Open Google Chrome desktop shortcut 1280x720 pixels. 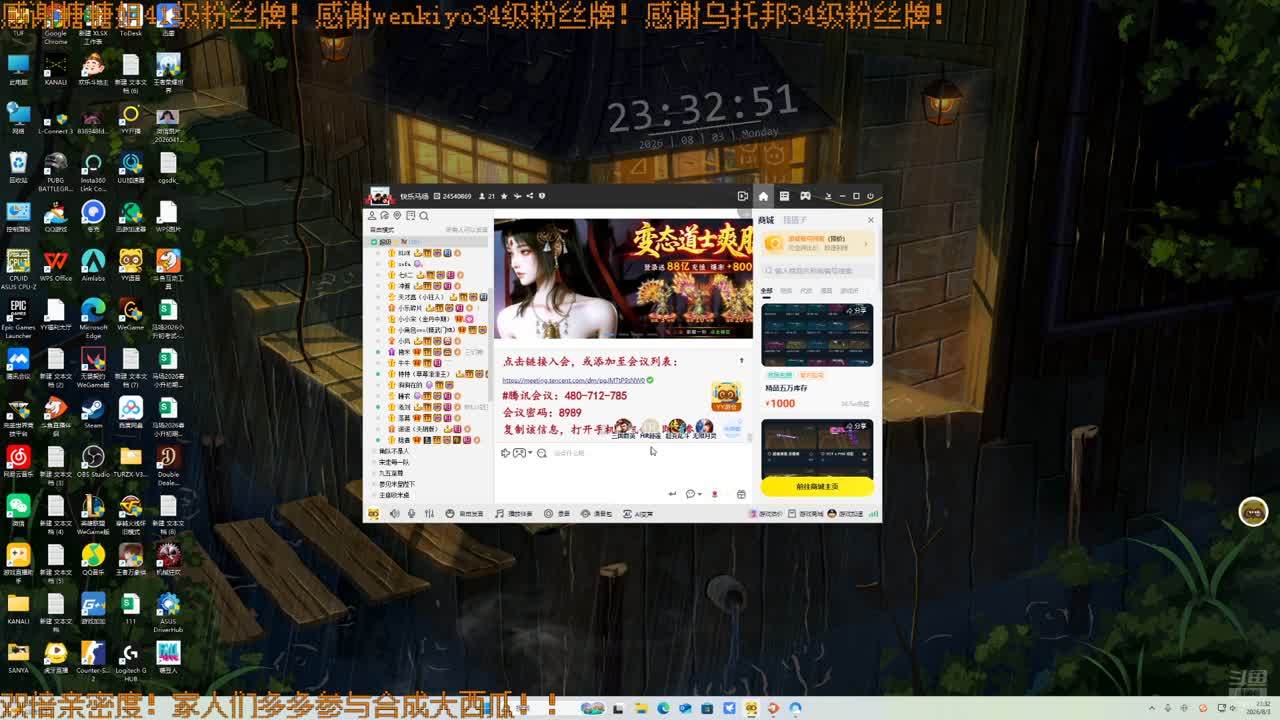point(56,22)
